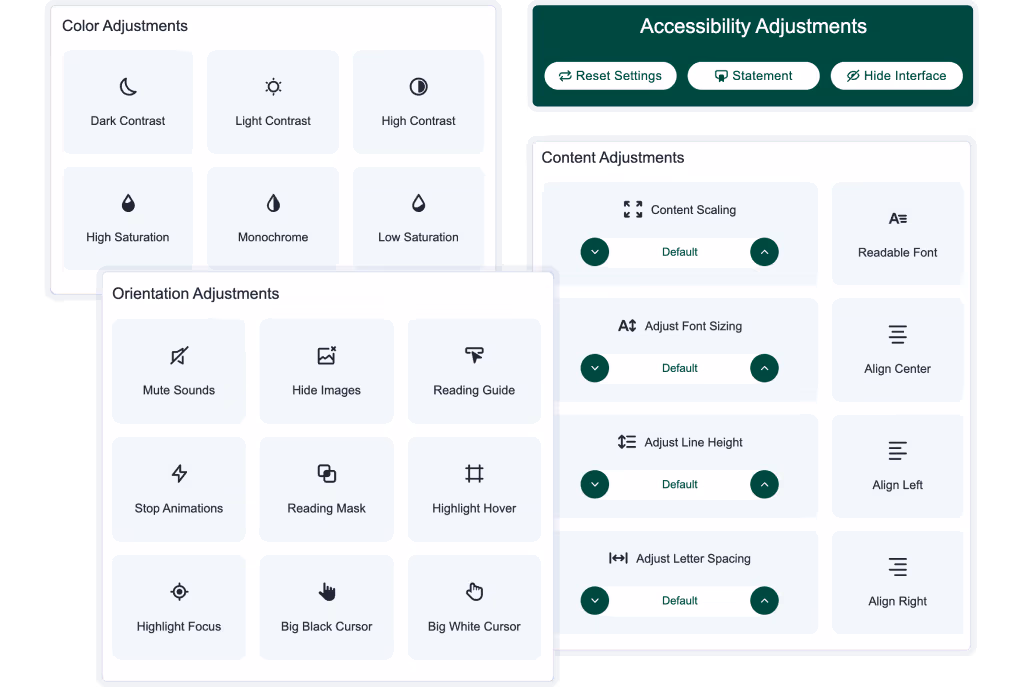Click the Hide Images picture icon
This screenshot has width=1024, height=687.
[x=326, y=356]
